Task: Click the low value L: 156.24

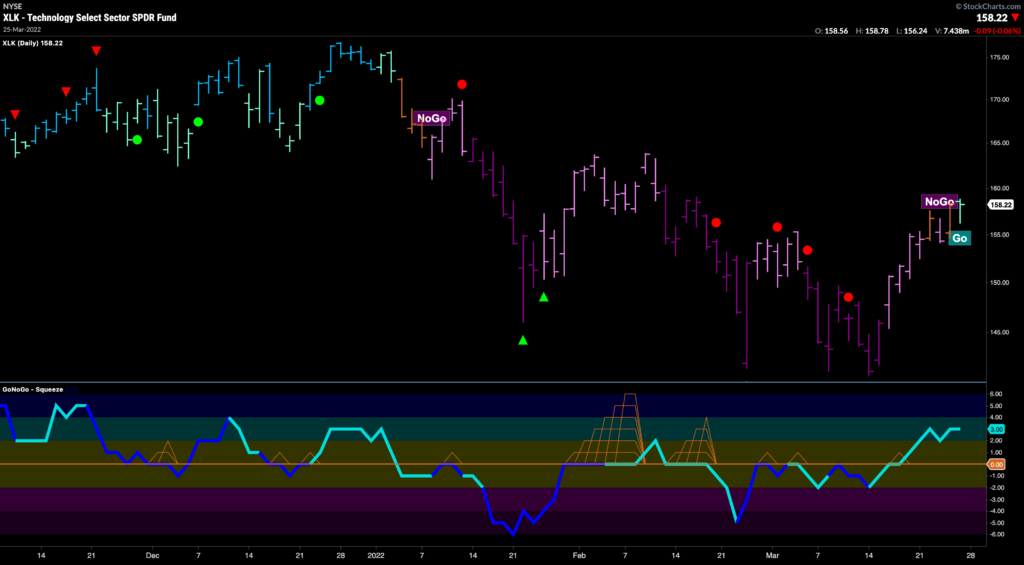Action: tap(913, 31)
